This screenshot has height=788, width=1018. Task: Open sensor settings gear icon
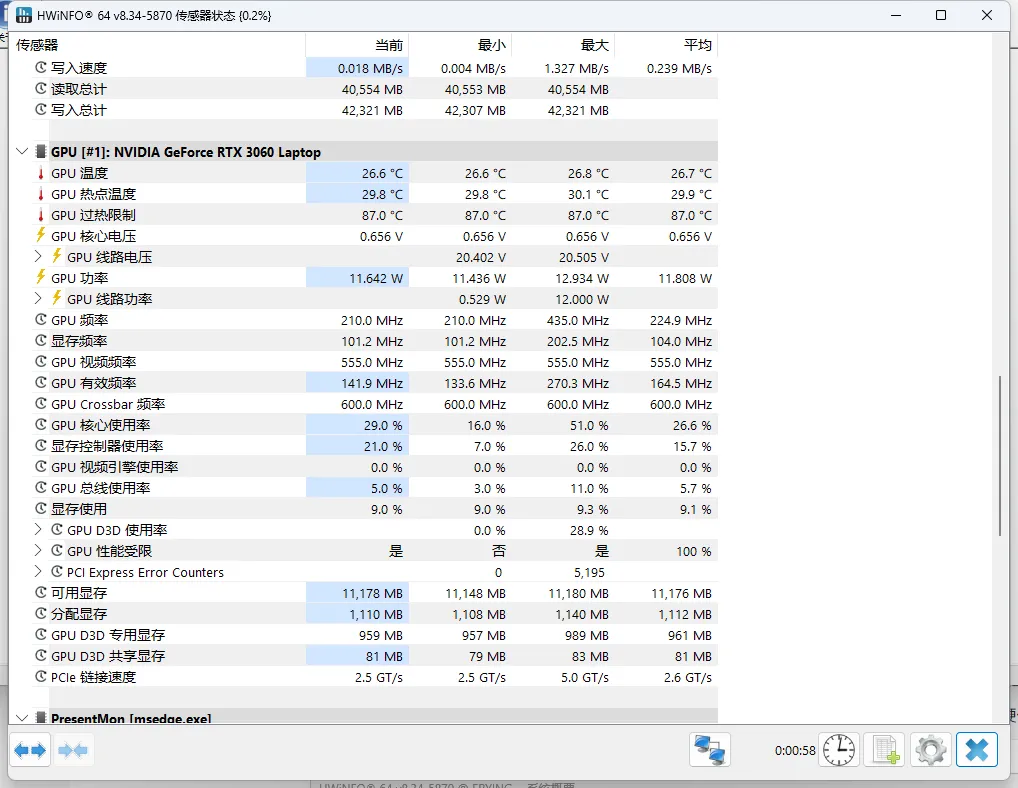coord(930,750)
